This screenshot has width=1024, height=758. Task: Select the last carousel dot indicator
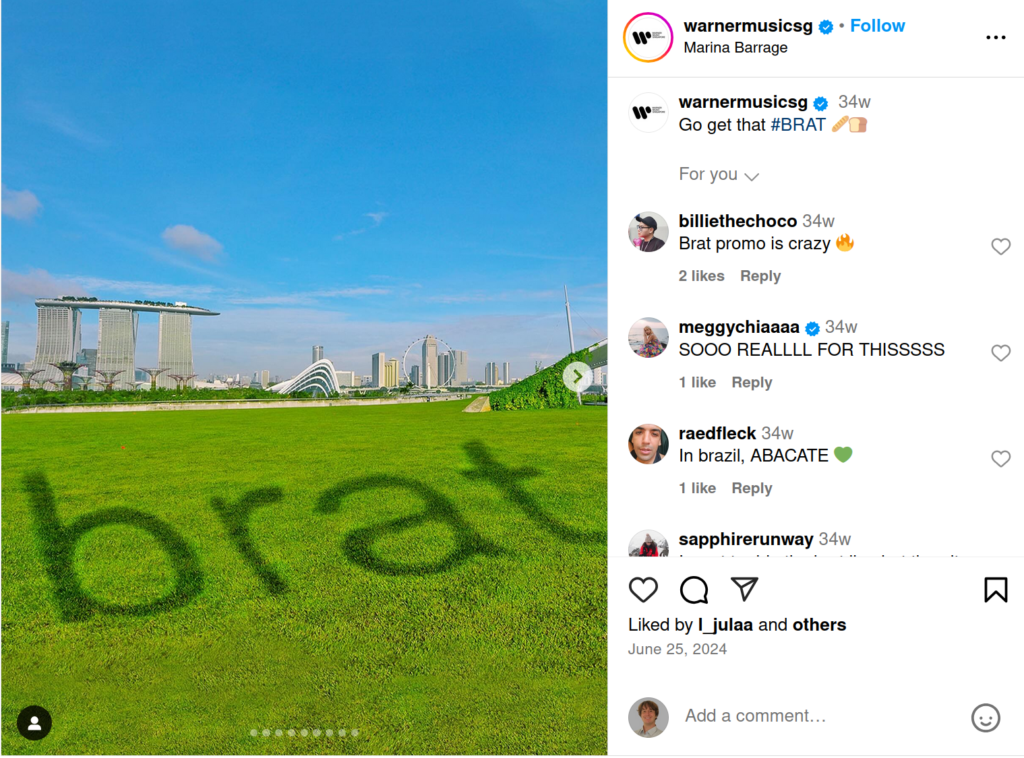[355, 733]
